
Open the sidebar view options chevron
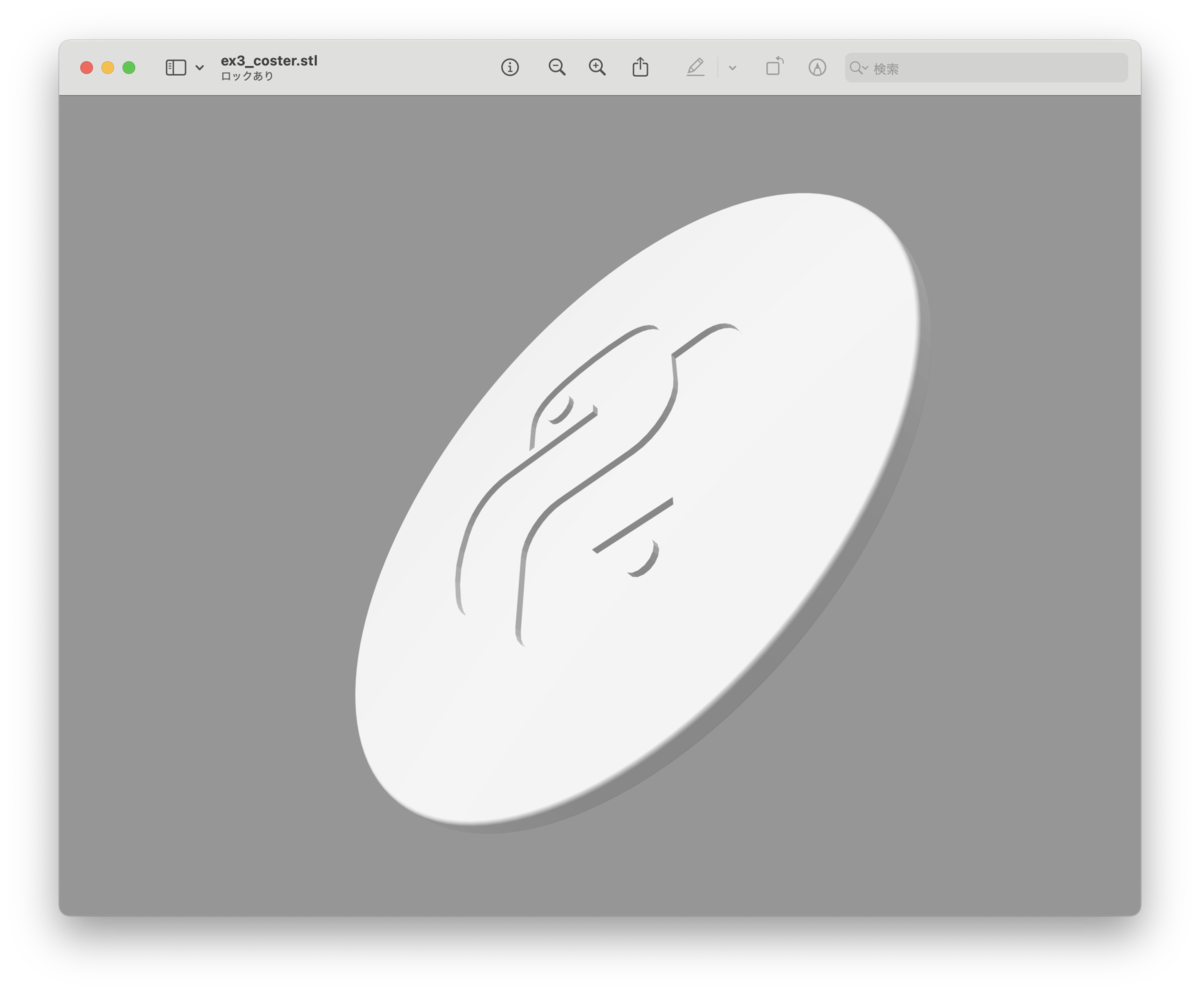200,68
